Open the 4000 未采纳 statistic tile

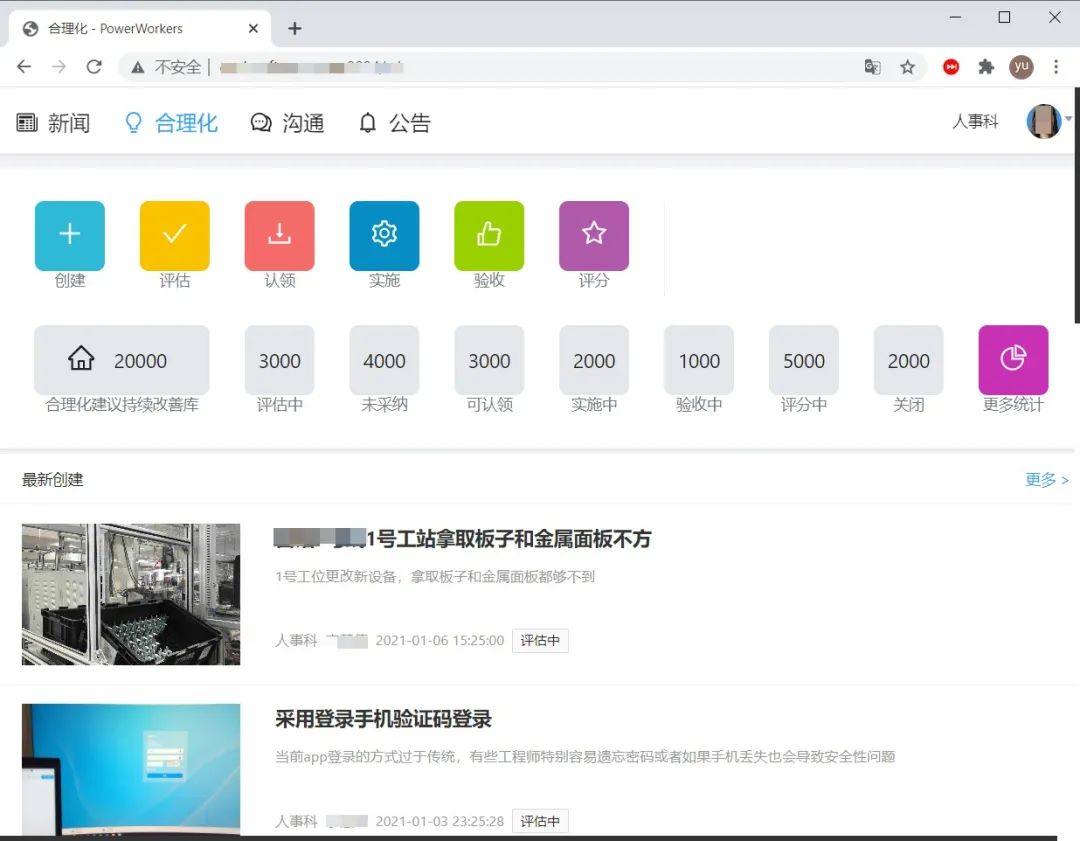[x=384, y=360]
